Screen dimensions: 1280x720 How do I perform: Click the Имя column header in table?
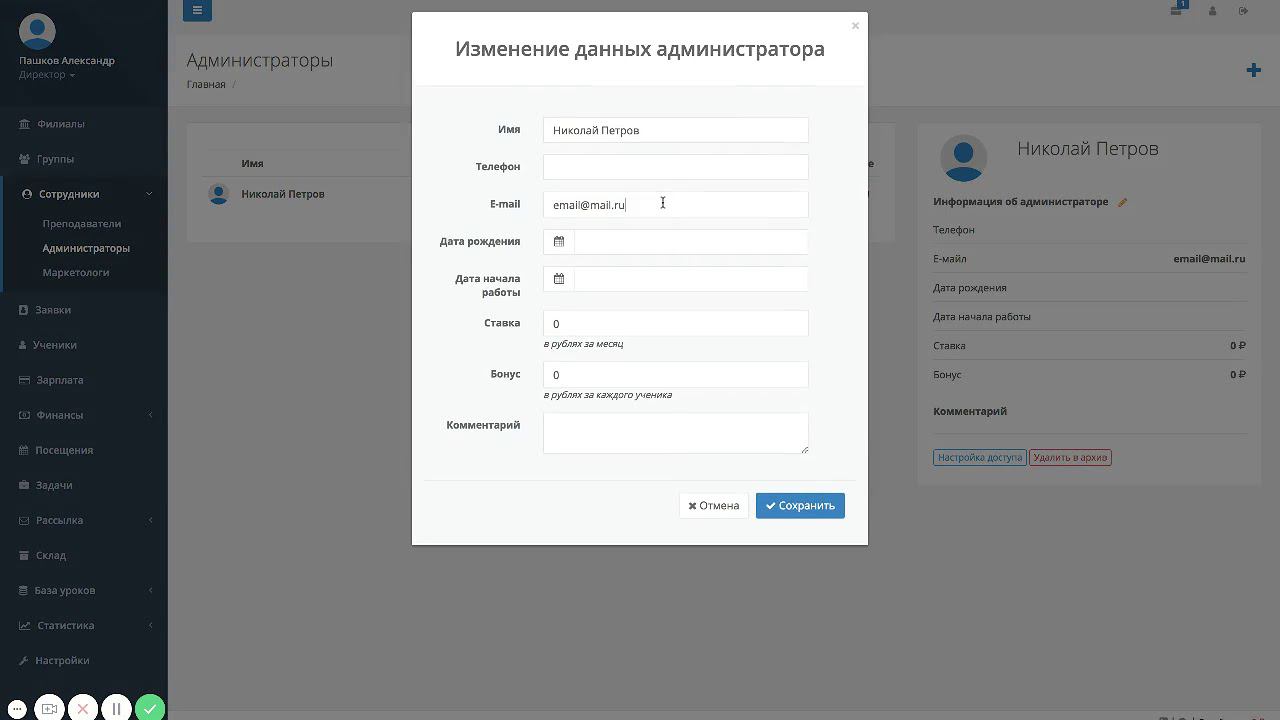coord(252,163)
